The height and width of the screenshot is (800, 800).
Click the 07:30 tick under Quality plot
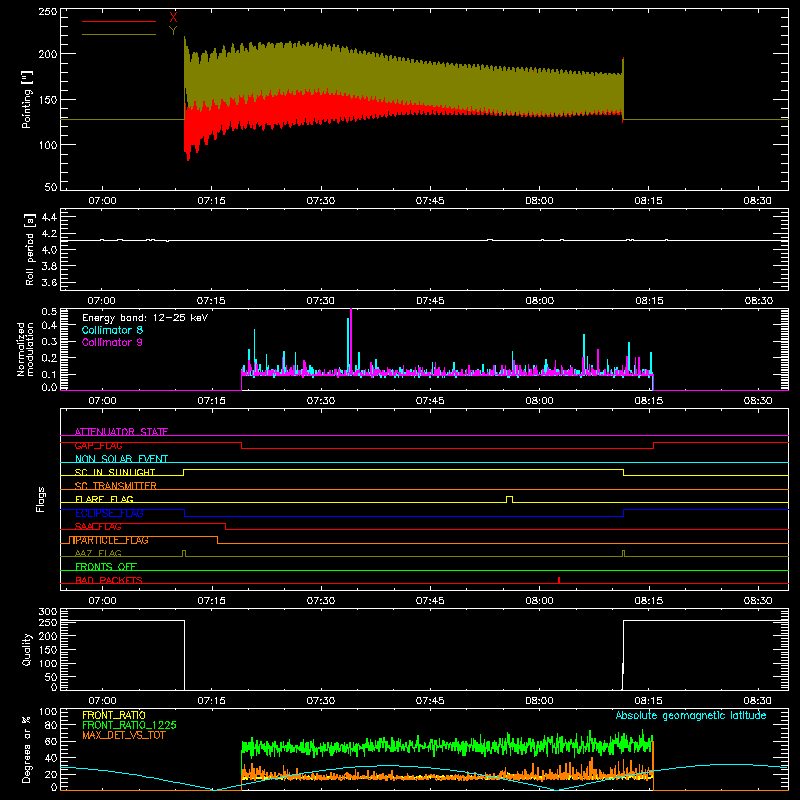[x=321, y=701]
